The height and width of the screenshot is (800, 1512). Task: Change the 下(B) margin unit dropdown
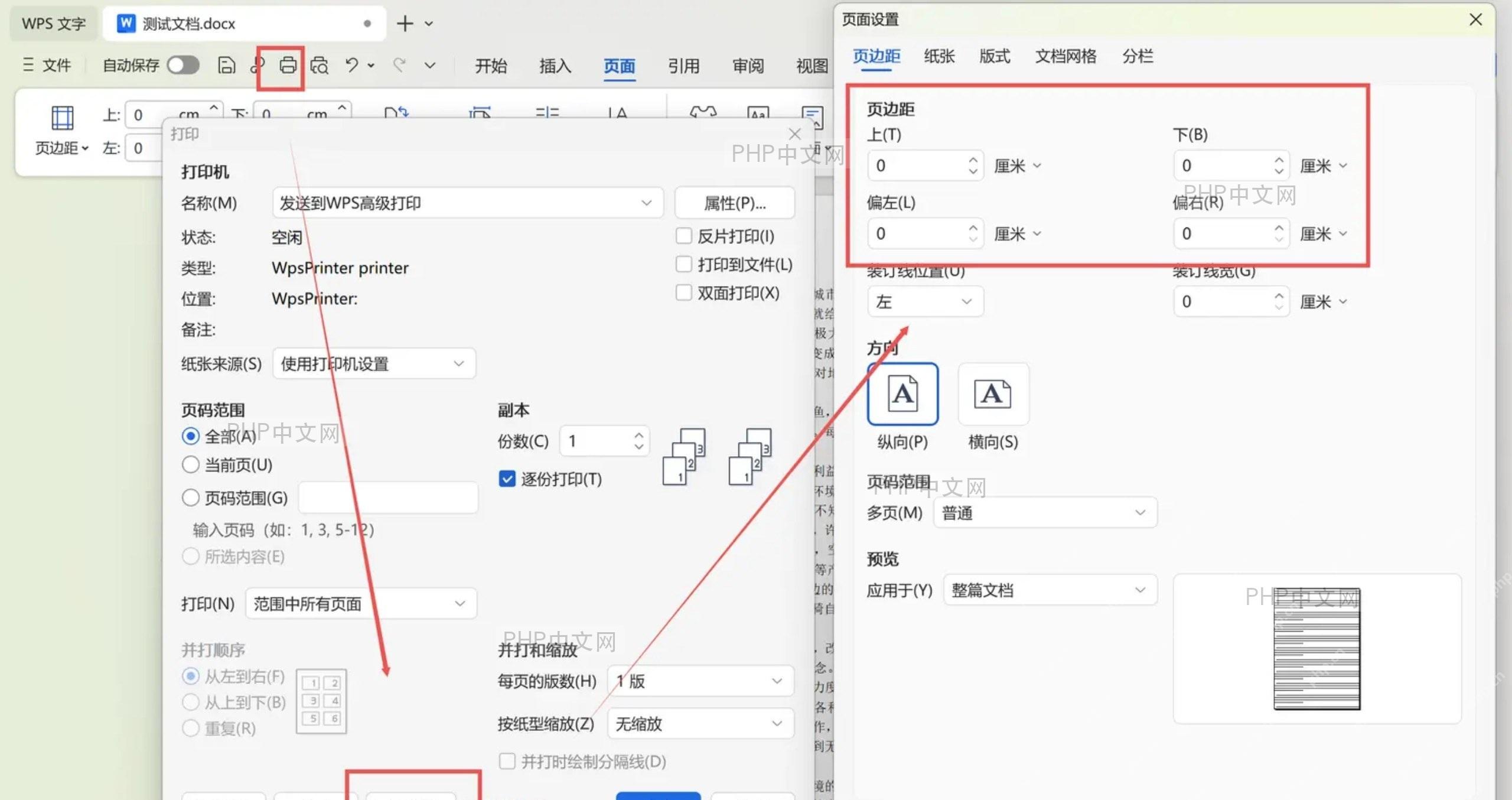(x=1324, y=166)
